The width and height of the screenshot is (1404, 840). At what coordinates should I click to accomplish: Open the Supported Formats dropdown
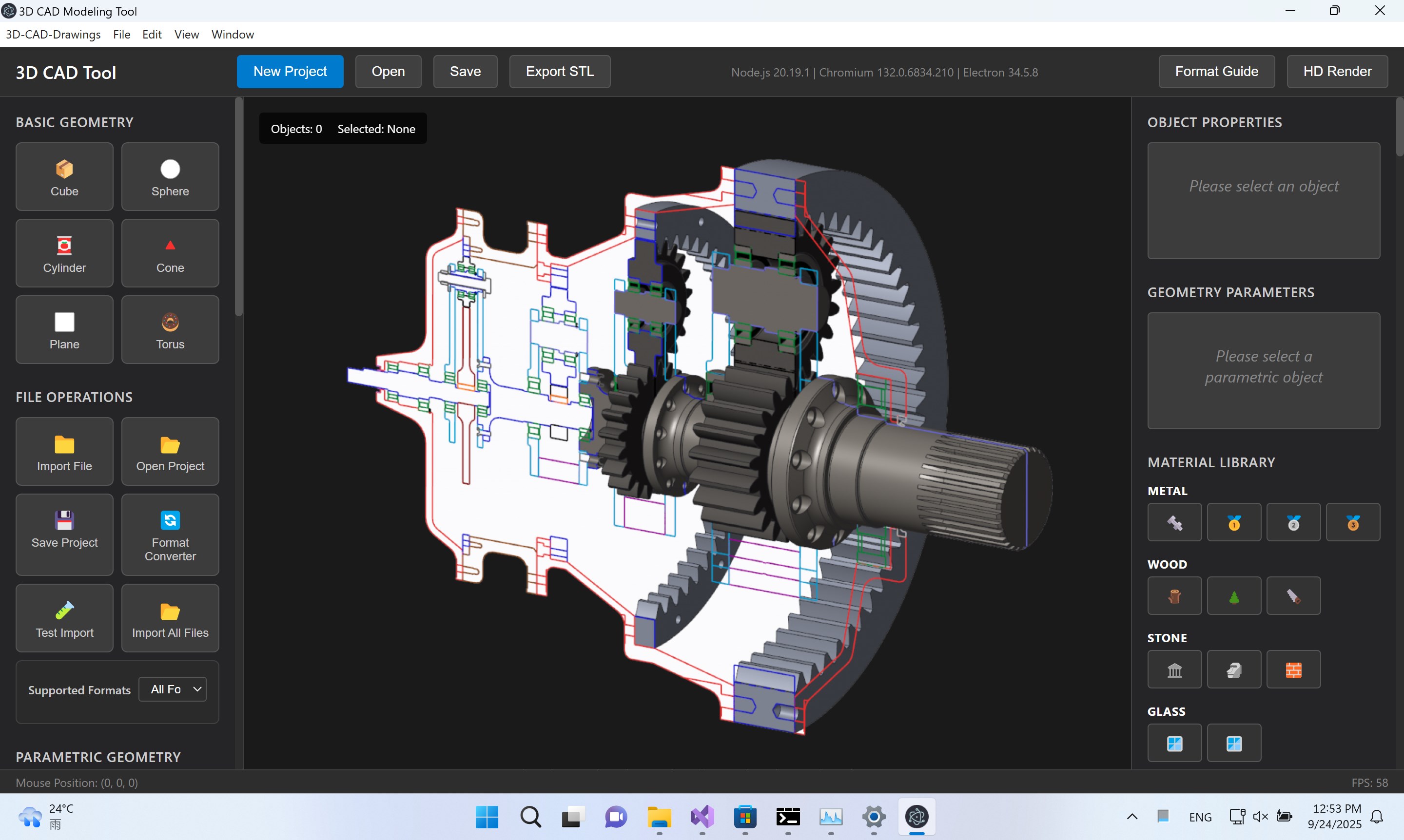click(173, 689)
